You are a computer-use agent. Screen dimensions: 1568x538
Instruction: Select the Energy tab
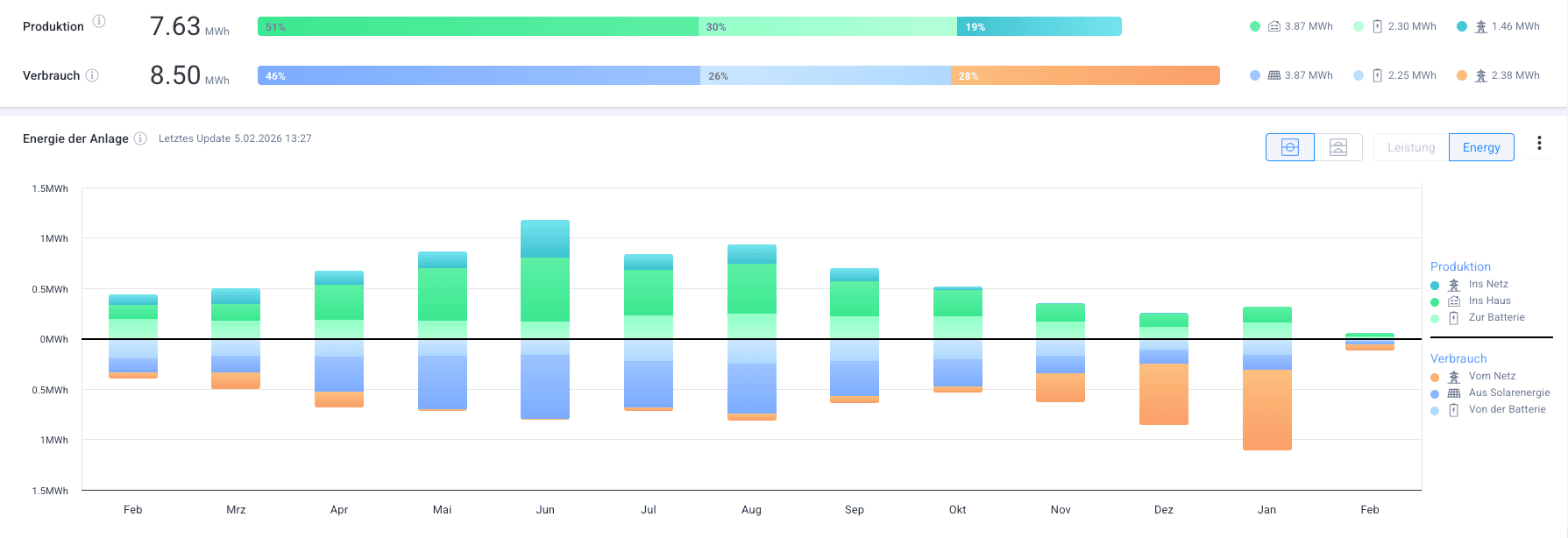coord(1480,147)
